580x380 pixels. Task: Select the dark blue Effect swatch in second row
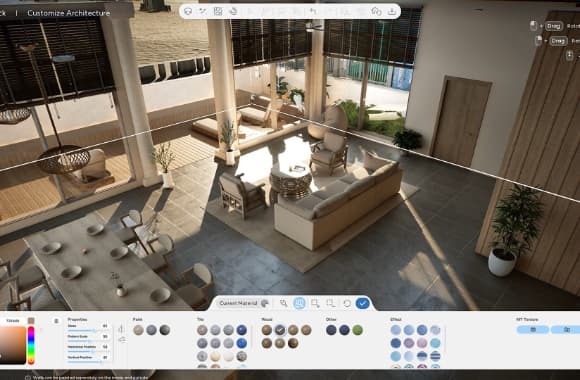(396, 343)
